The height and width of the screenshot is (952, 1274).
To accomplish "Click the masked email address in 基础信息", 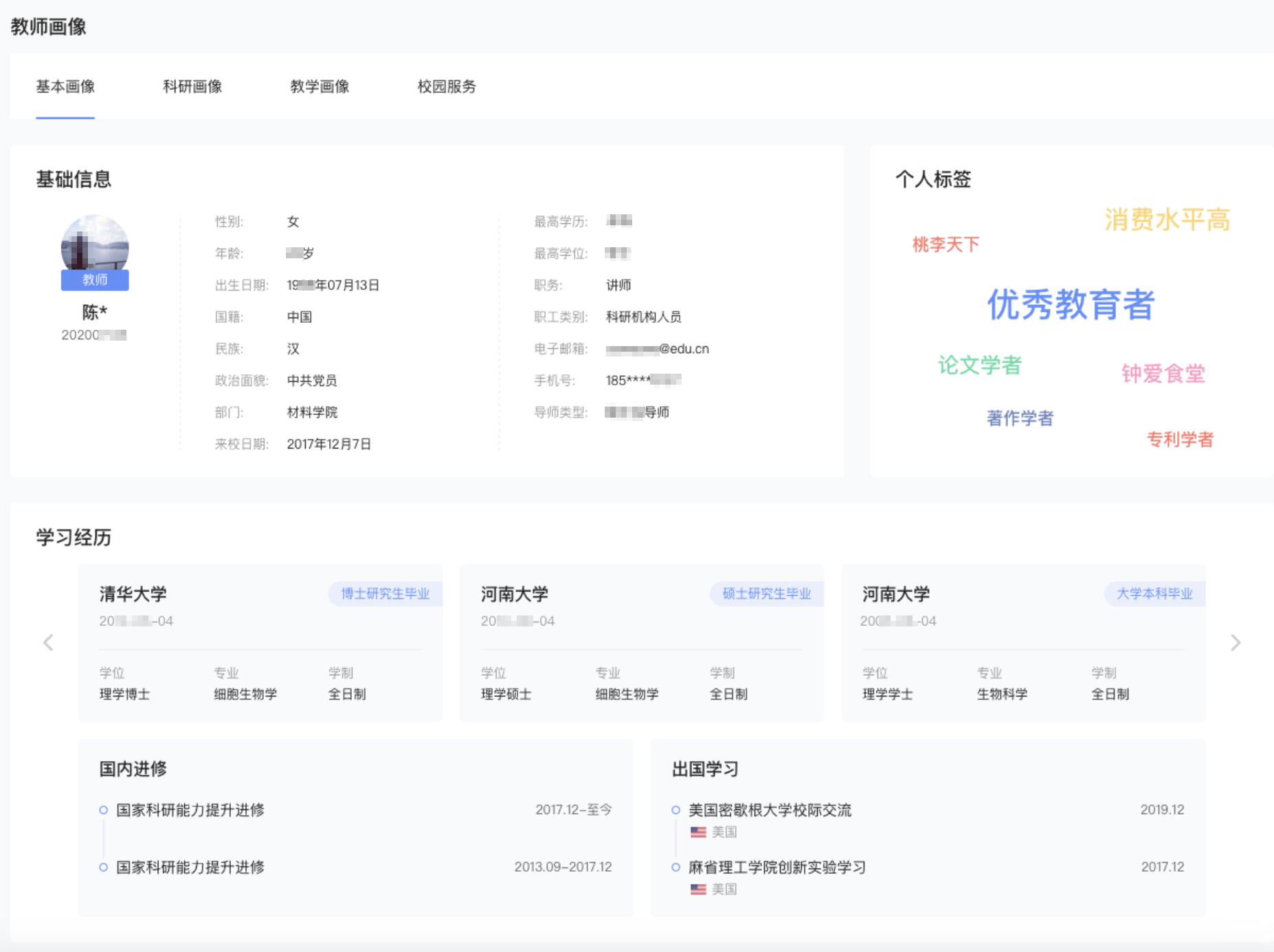I will 658,348.
